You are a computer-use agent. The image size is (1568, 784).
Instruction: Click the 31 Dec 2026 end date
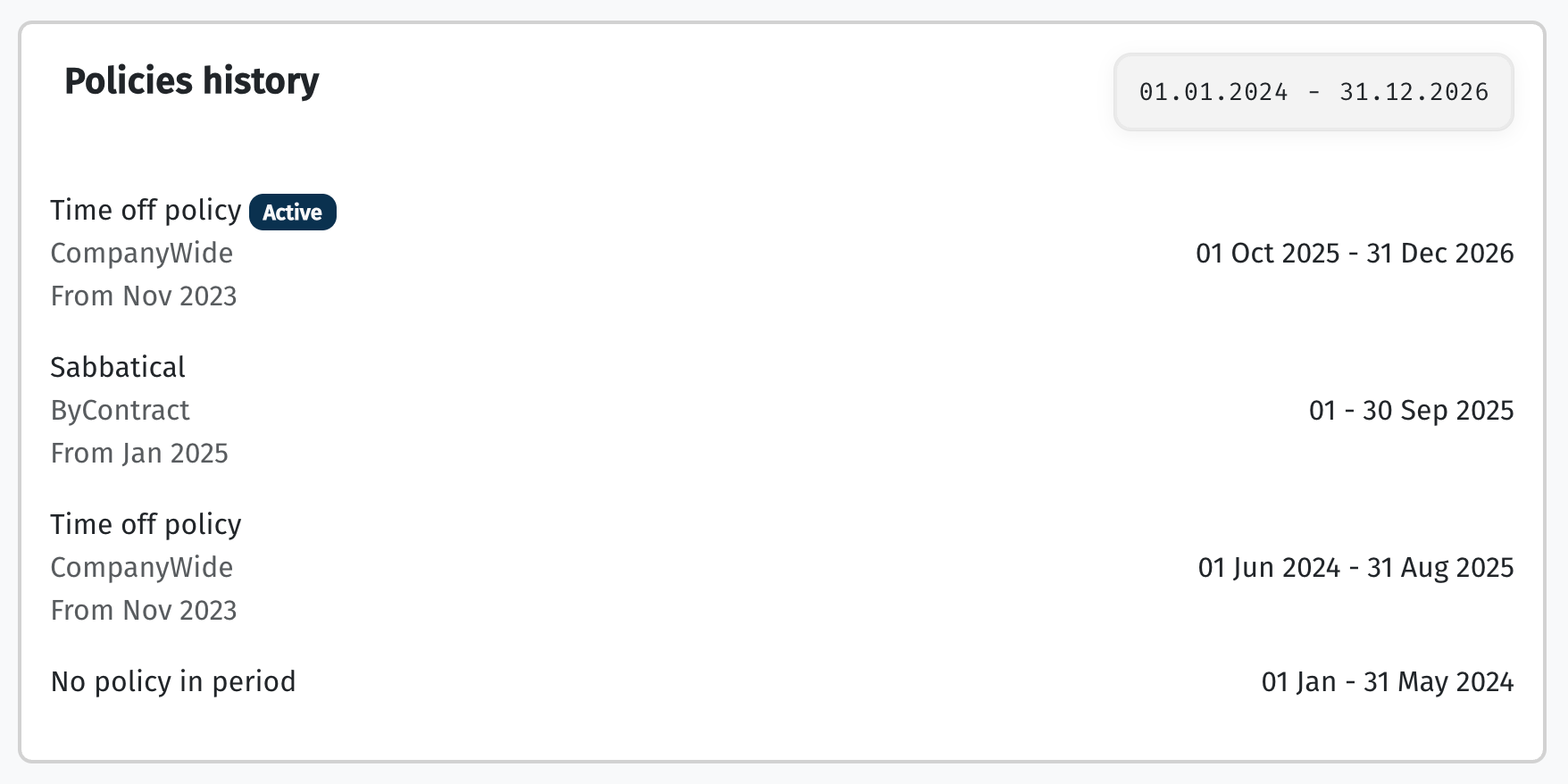tap(1439, 253)
